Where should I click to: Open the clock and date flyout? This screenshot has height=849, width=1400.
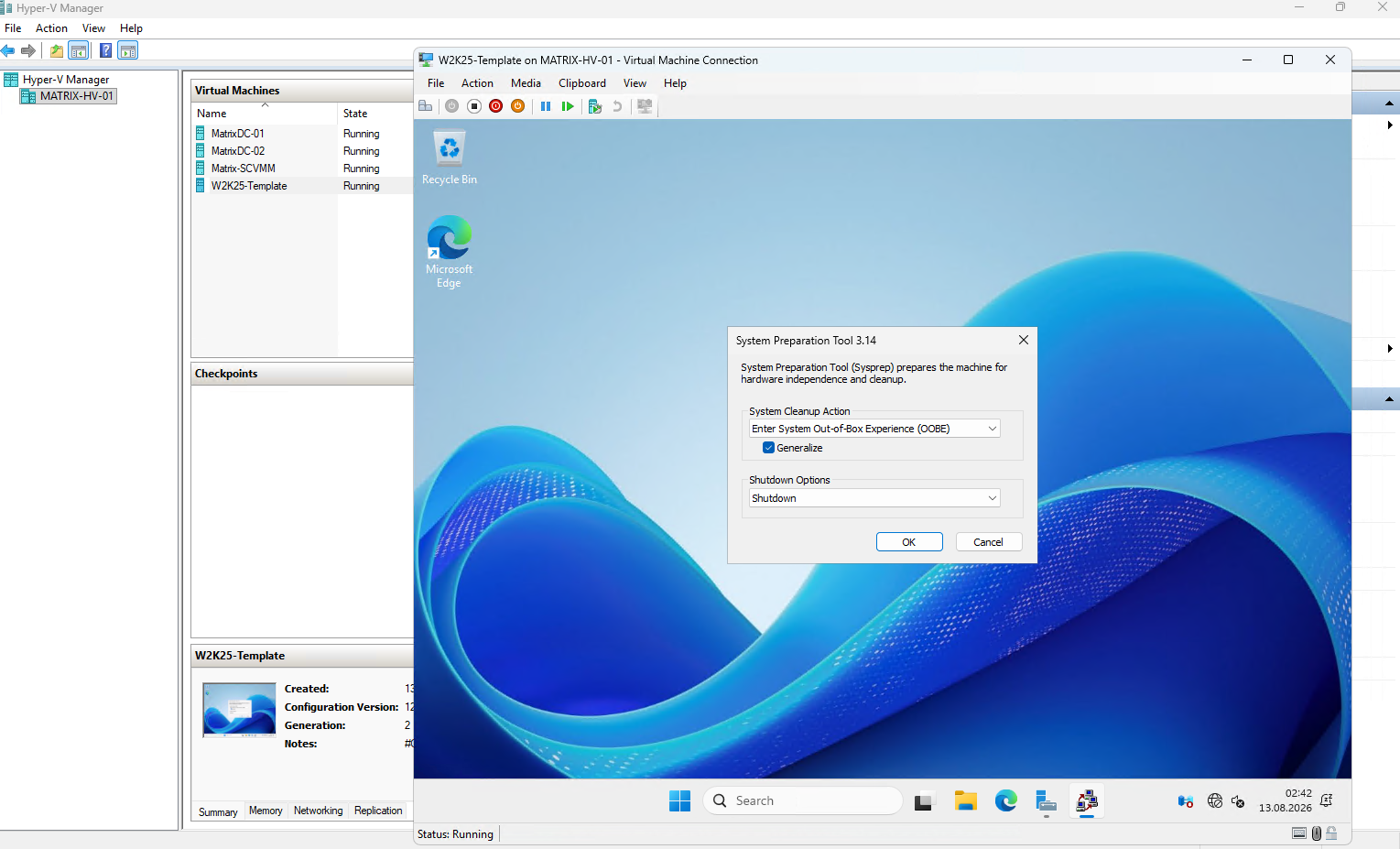pyautogui.click(x=1286, y=800)
